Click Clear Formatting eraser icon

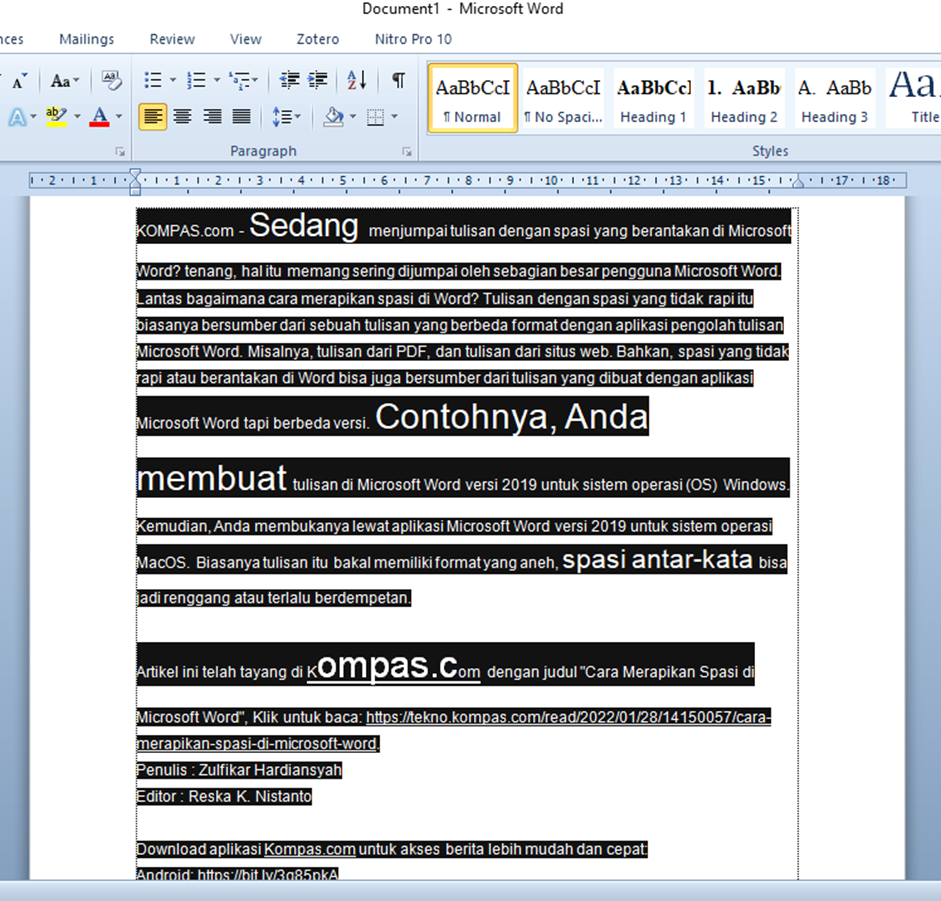(x=112, y=80)
